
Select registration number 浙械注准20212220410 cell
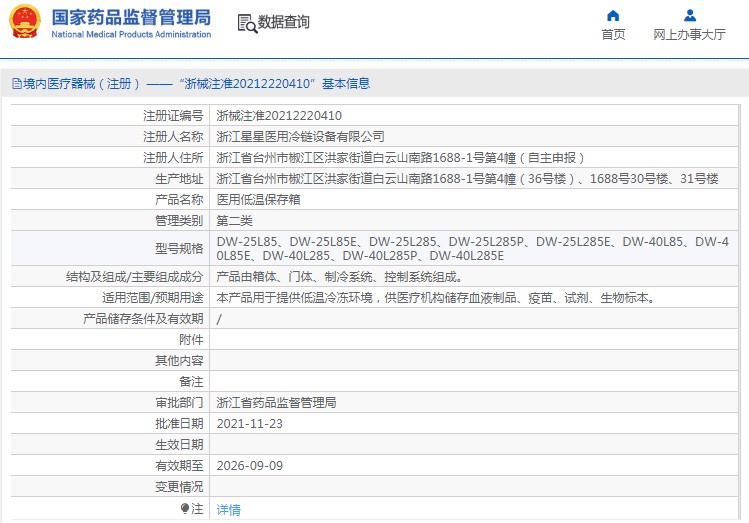point(279,116)
